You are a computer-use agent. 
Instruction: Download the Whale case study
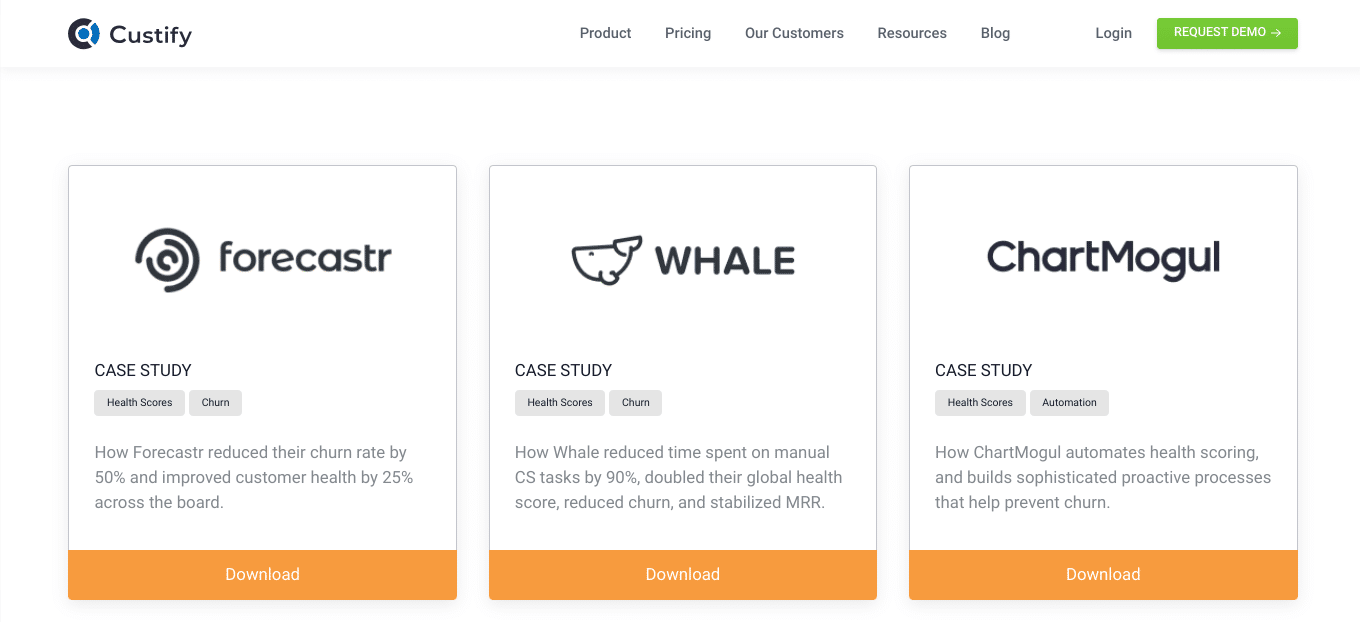tap(683, 575)
